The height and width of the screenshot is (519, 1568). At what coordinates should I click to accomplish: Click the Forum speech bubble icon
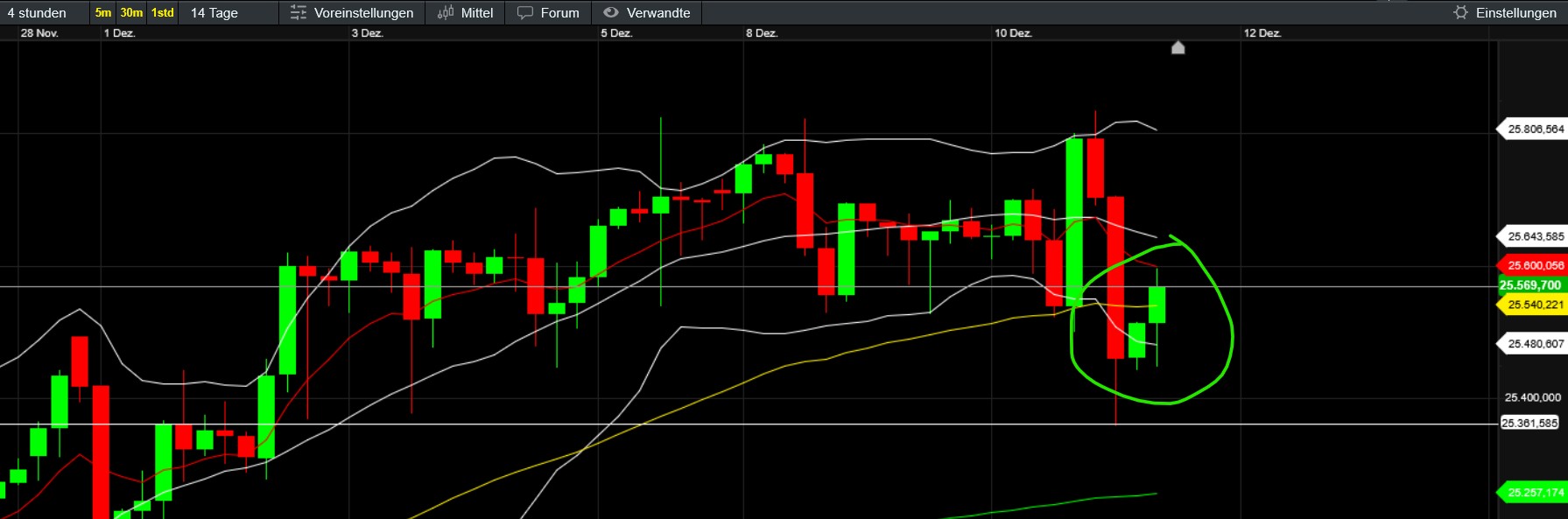(x=525, y=13)
